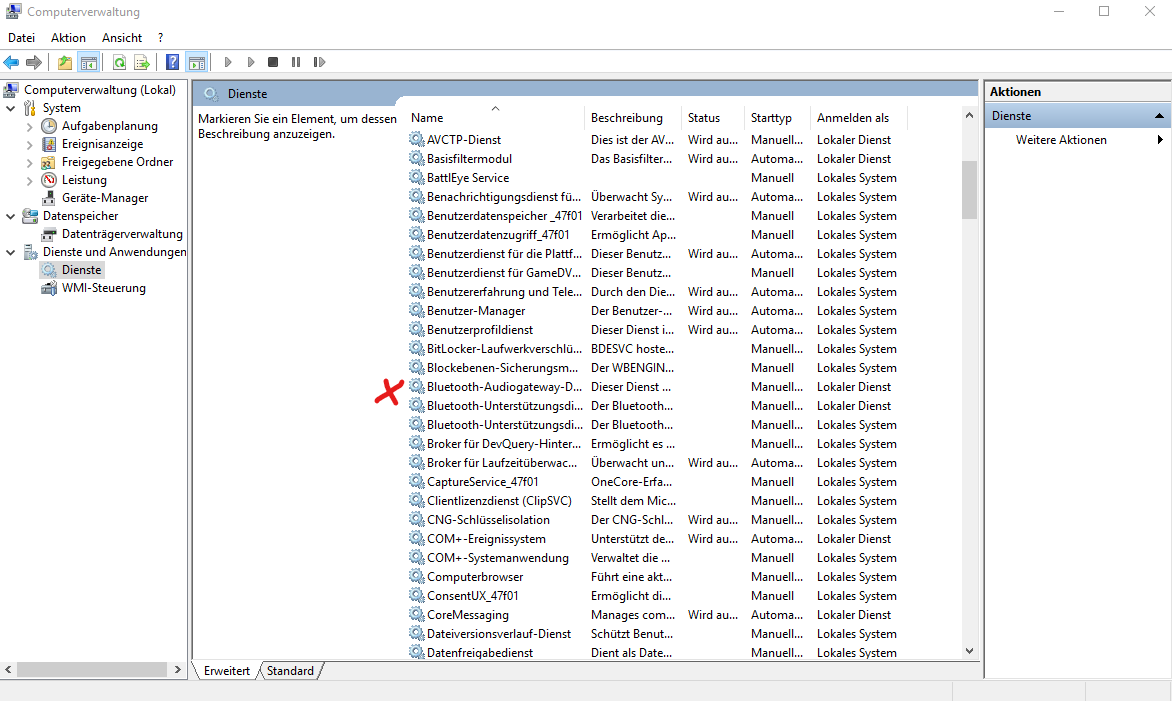Select the Benutzerprofildienst service row
Screen dimensions: 1172x701
[656, 330]
